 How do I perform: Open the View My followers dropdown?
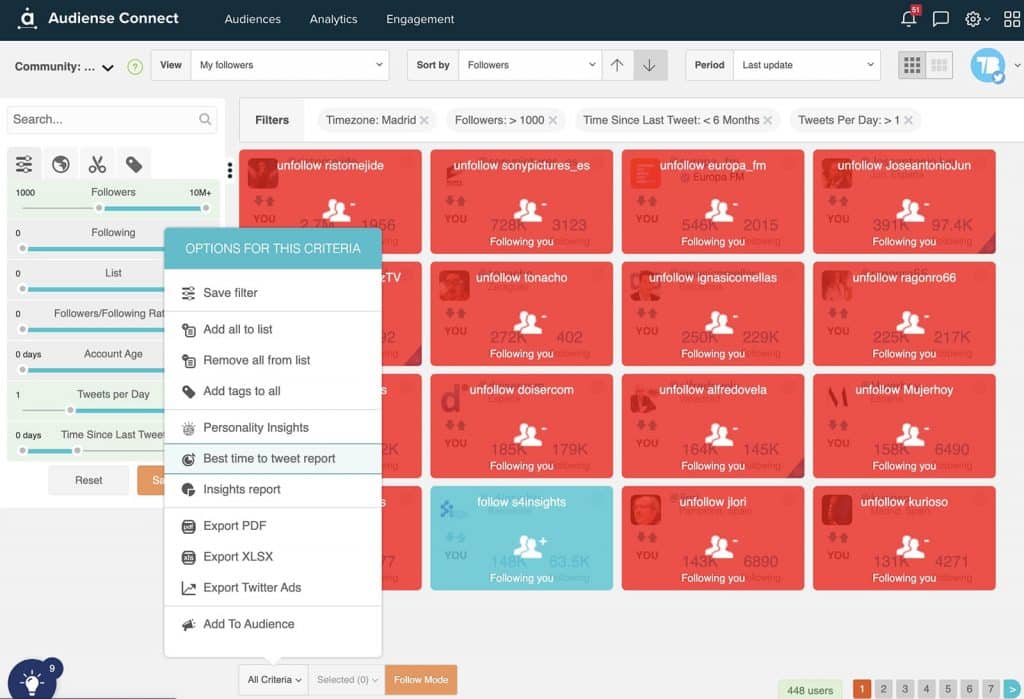click(289, 65)
